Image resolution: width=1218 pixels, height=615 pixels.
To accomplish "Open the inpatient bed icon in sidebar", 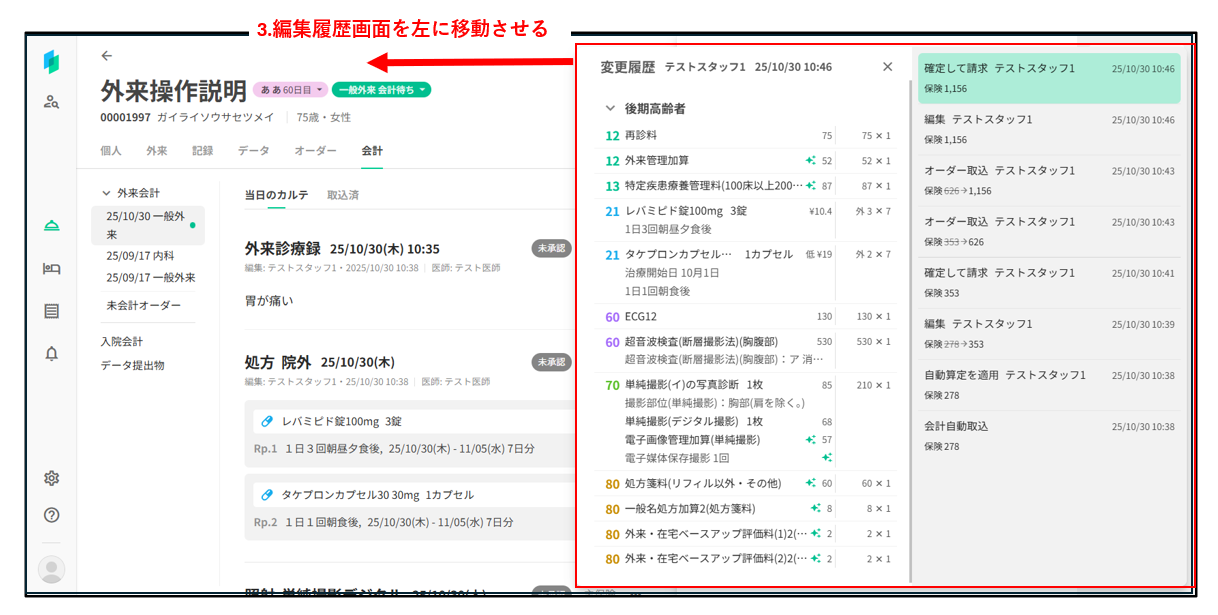I will click(52, 268).
